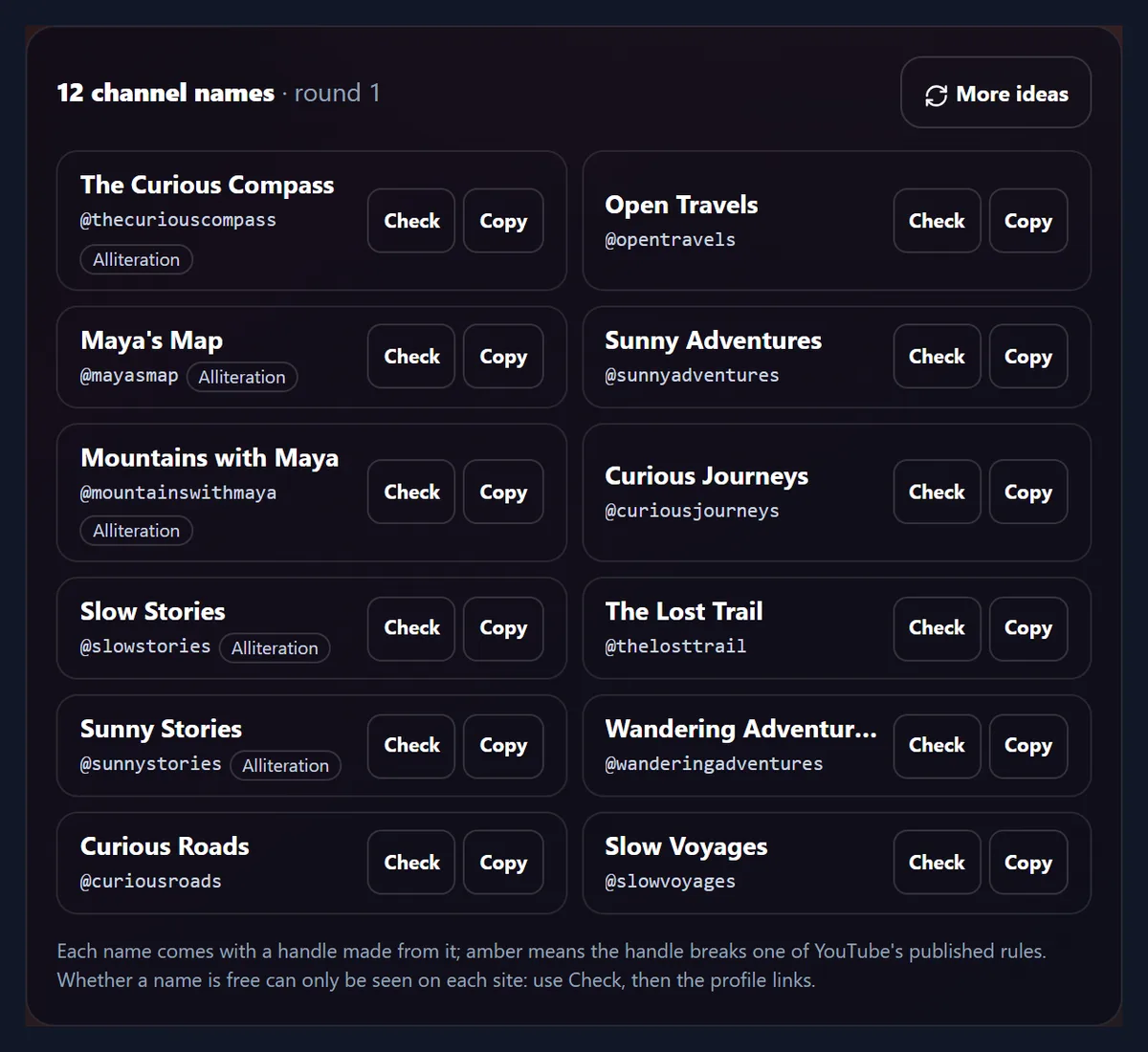The width and height of the screenshot is (1148, 1052).
Task: Check Curious Journeys availability
Action: [937, 493]
